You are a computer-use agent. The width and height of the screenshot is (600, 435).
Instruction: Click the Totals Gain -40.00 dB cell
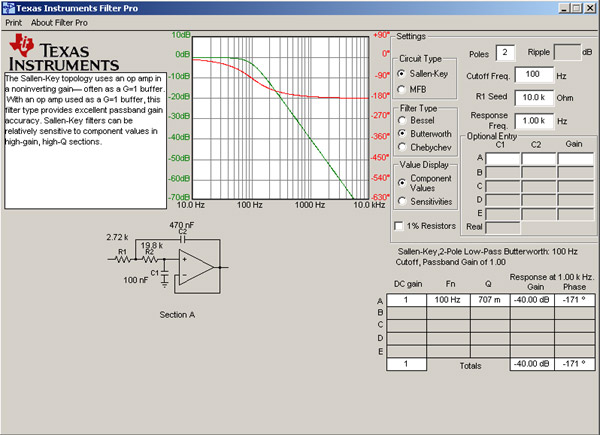532,364
